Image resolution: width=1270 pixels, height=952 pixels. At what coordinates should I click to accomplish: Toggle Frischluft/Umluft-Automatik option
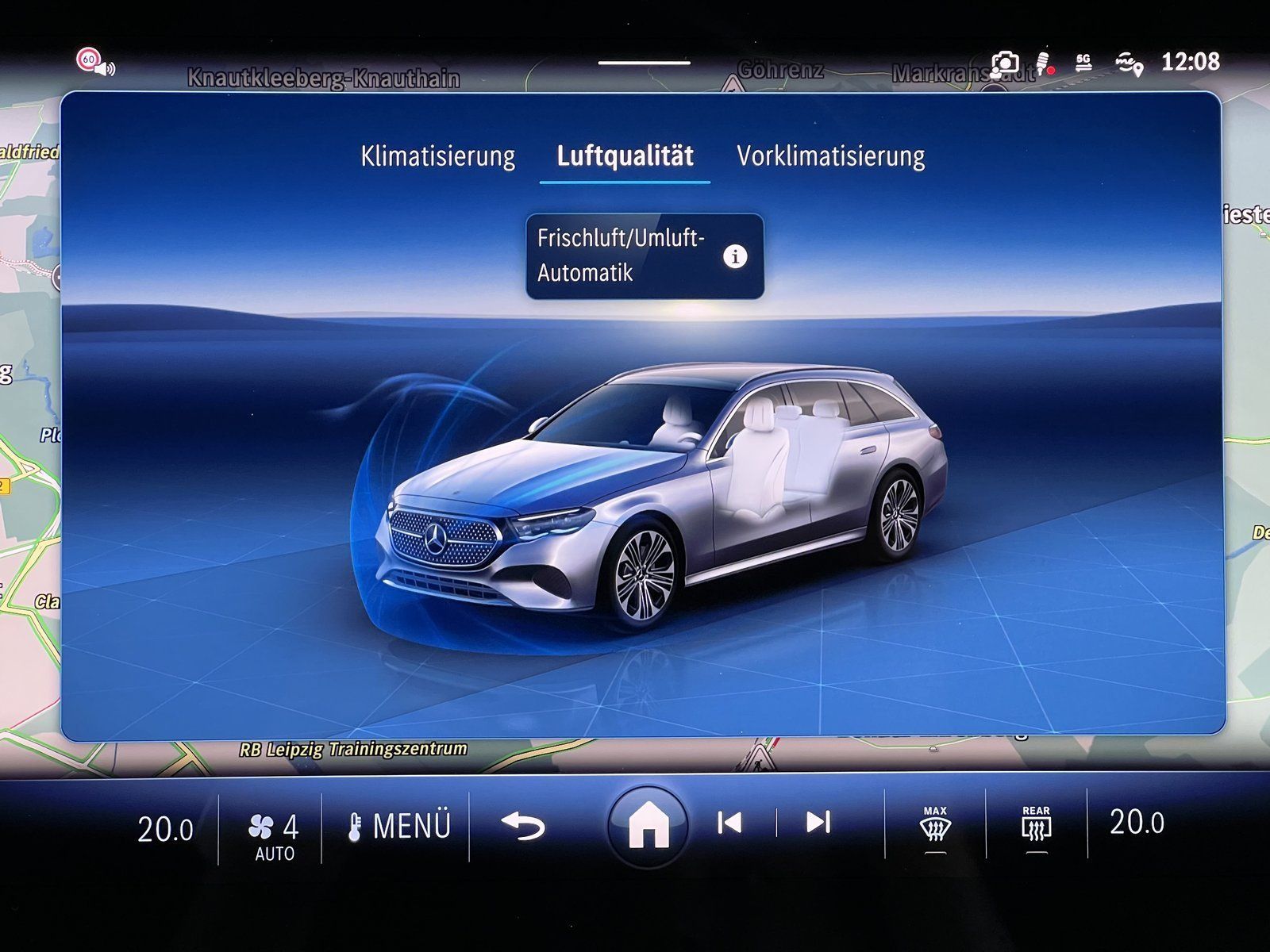pos(645,256)
